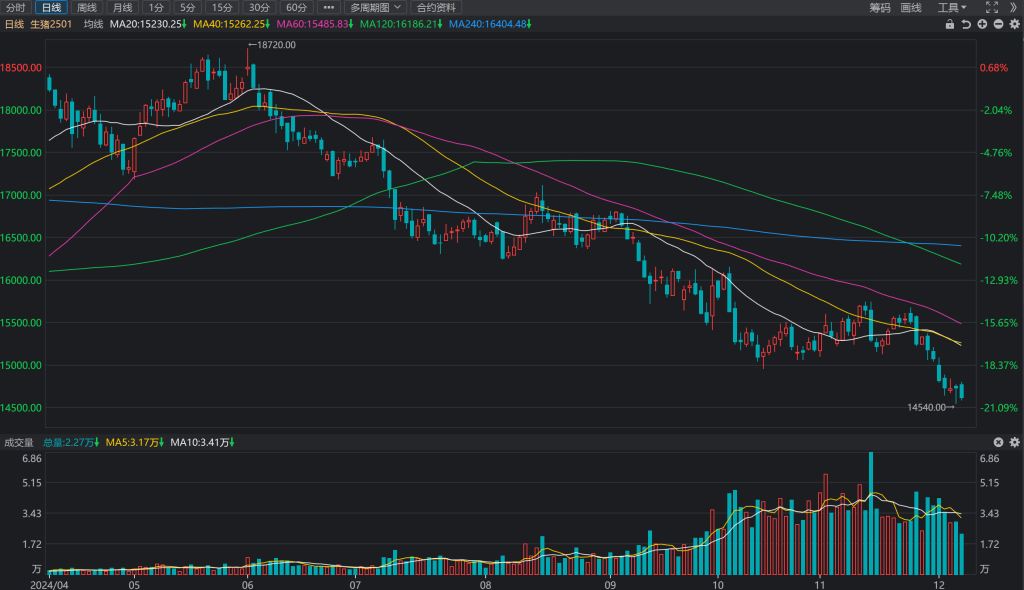
Task: Toggle the chart lock icon
Action: click(x=950, y=24)
